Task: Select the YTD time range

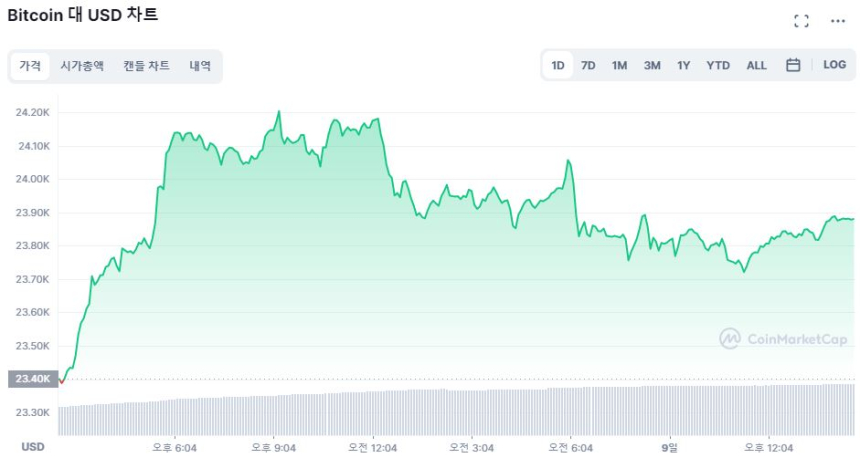Action: pos(718,66)
